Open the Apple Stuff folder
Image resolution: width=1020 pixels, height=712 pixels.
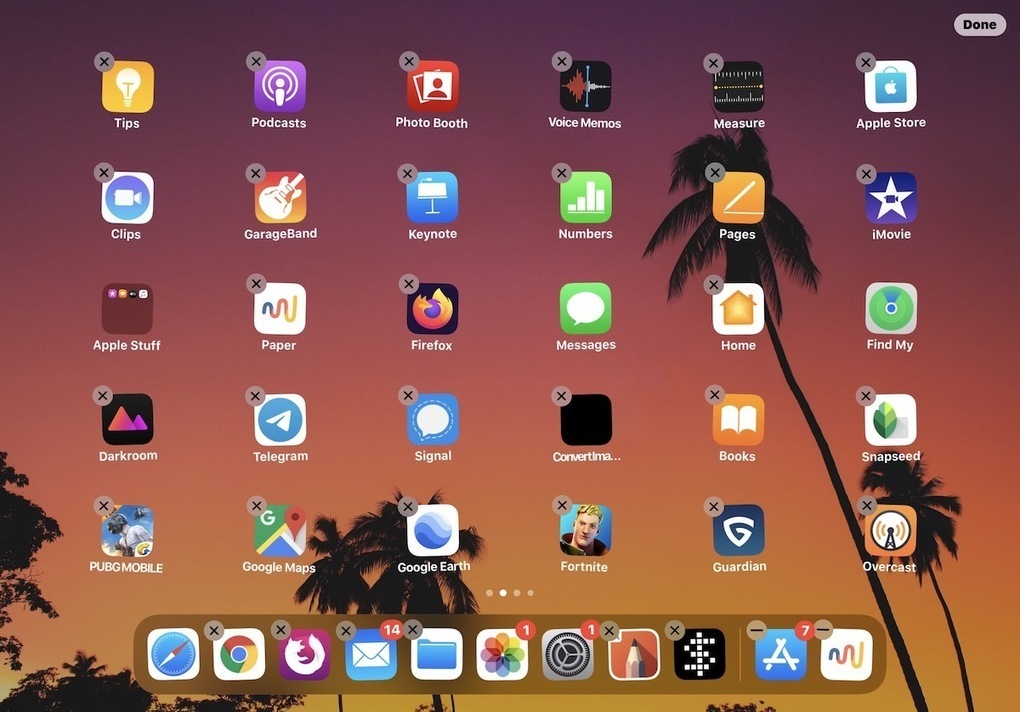[128, 309]
